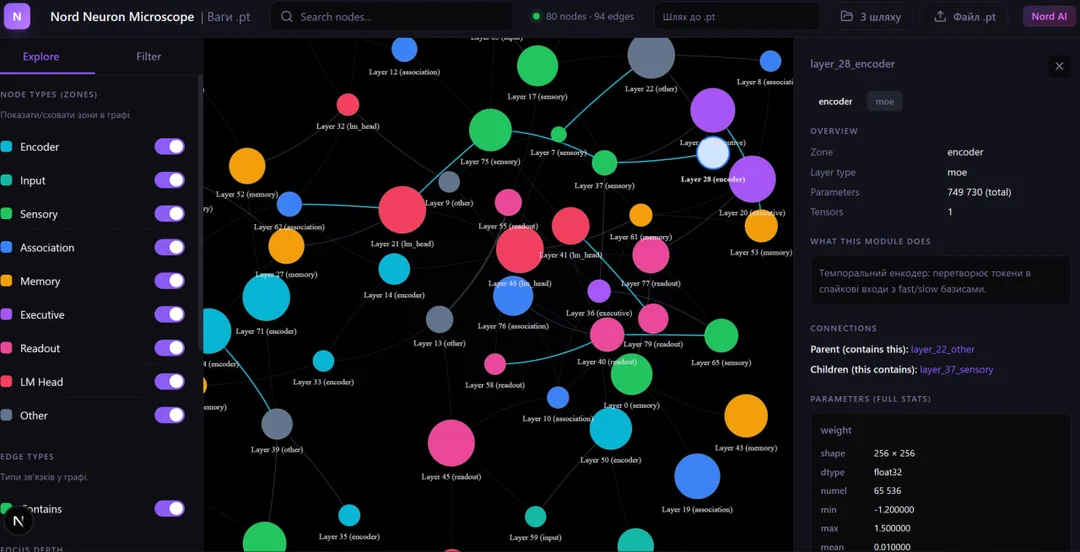Toggle the LM Head zone visibility
The image size is (1080, 552).
169,381
